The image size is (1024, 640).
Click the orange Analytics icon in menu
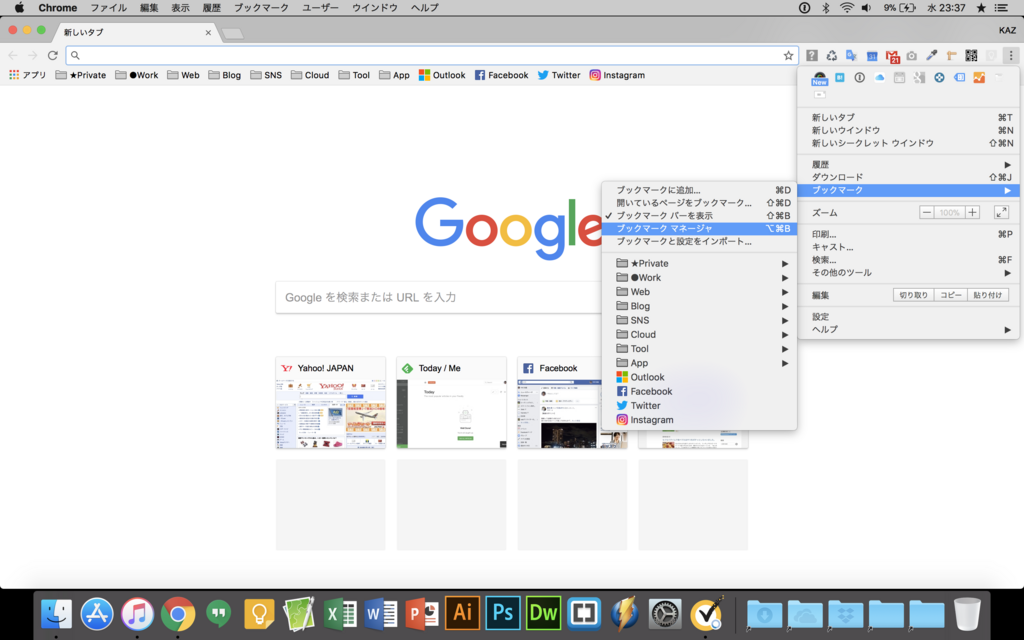tap(979, 78)
